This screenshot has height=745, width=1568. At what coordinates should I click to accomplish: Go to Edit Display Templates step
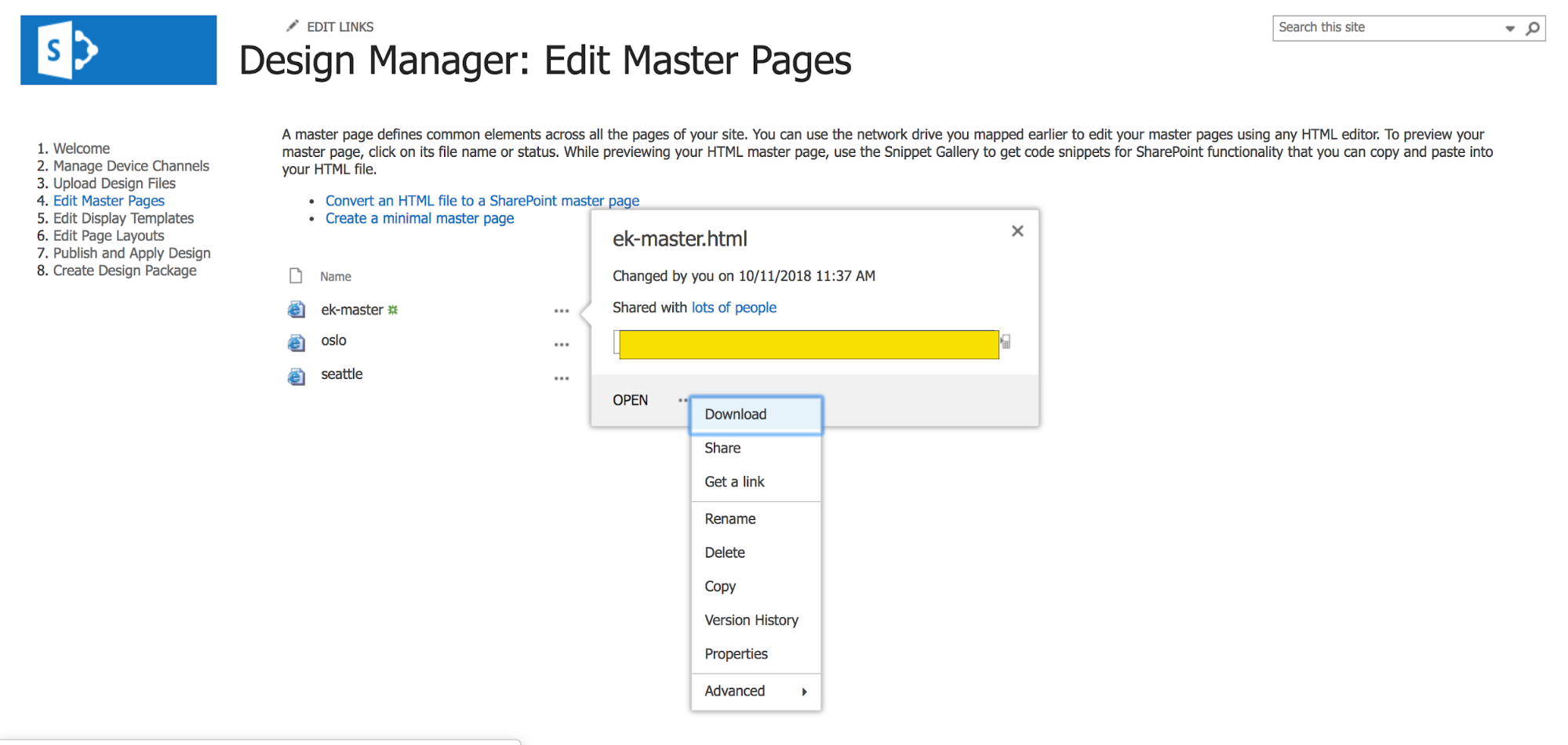coord(123,218)
